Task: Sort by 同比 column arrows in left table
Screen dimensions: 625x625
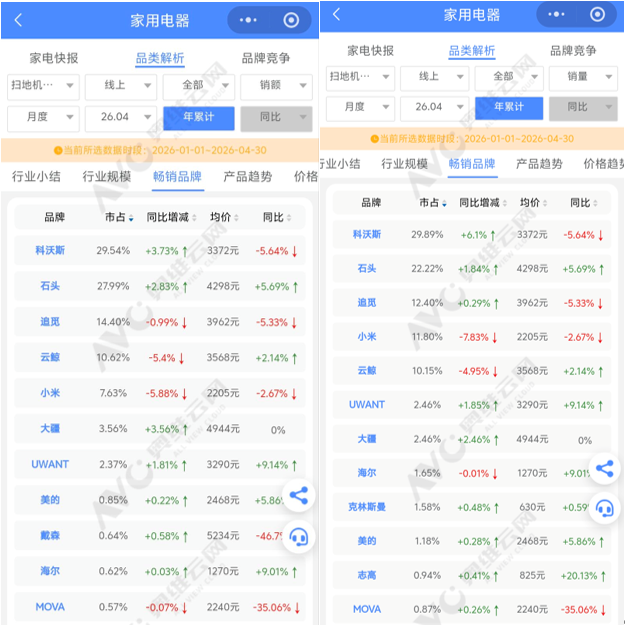Action: [289, 218]
